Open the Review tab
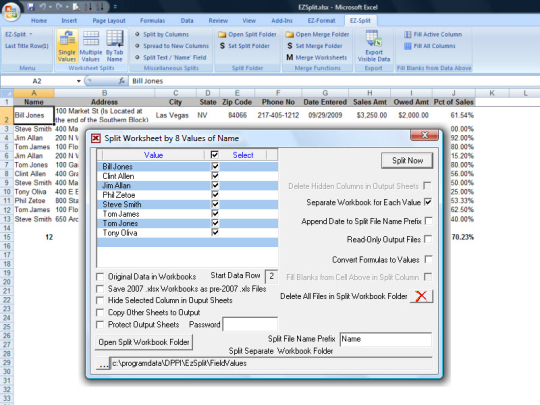Viewport: 540px width, 405px height. 218,21
